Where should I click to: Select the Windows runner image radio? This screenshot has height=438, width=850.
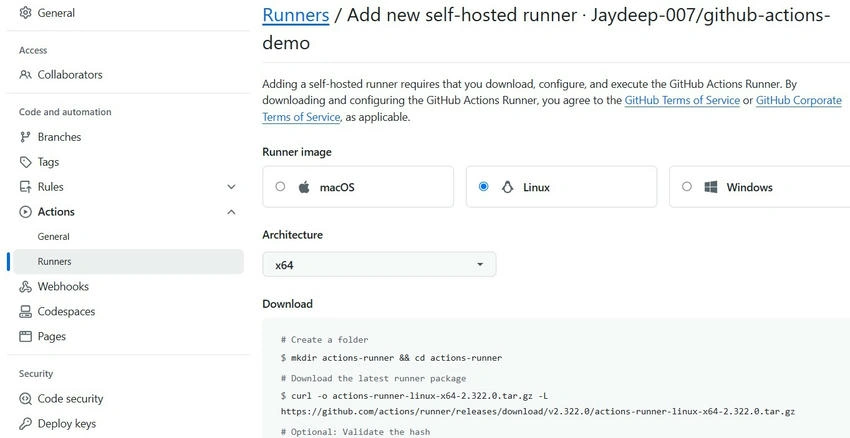pos(687,186)
